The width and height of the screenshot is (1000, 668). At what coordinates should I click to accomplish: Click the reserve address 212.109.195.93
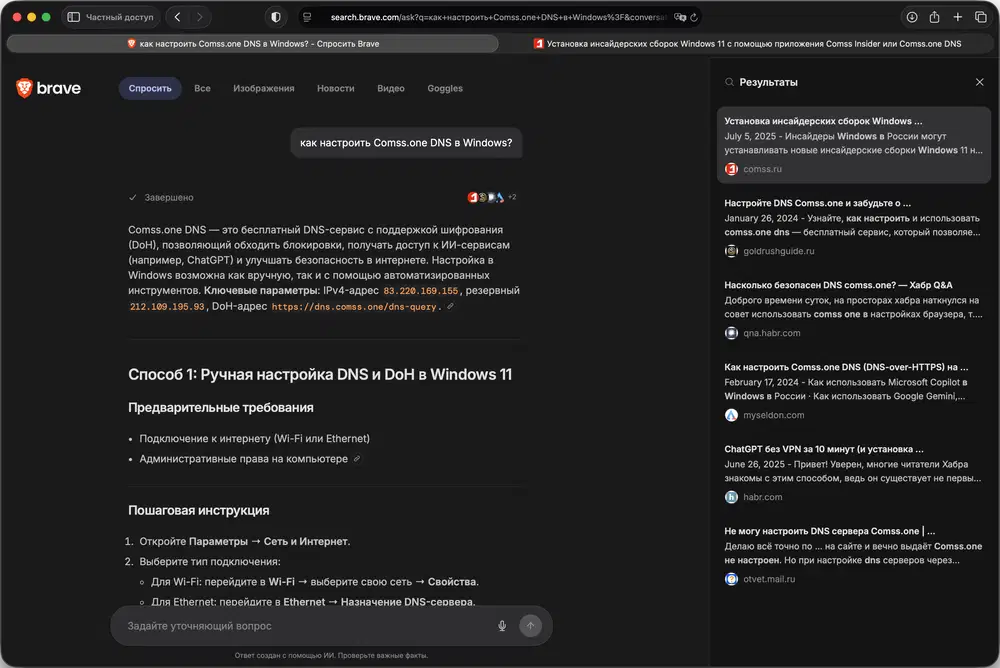pos(167,307)
